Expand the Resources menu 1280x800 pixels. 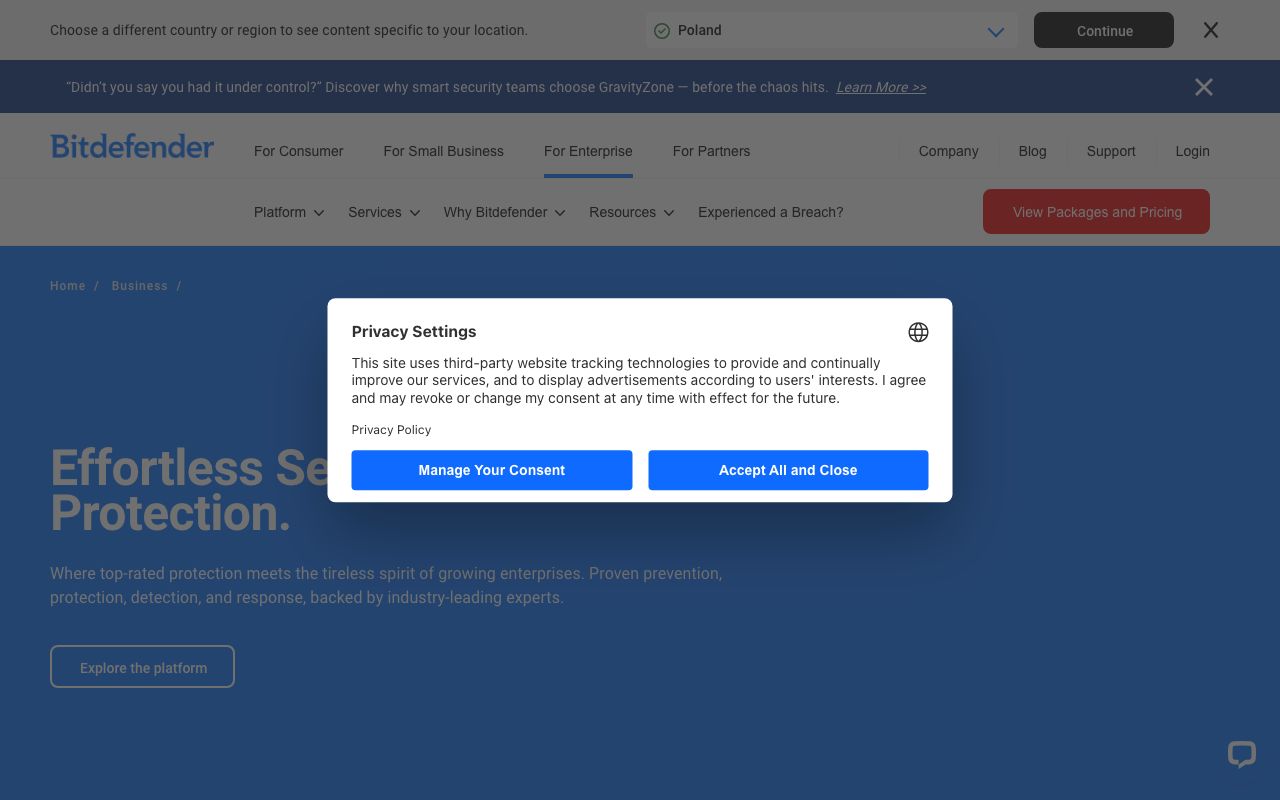[x=632, y=212]
